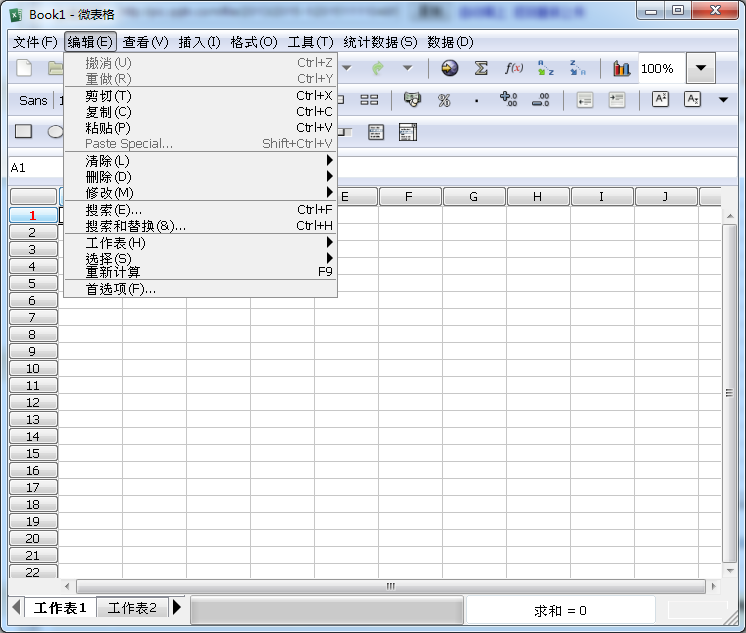Toggle superscript formatting button
Screen dimensions: 746x633
point(660,99)
